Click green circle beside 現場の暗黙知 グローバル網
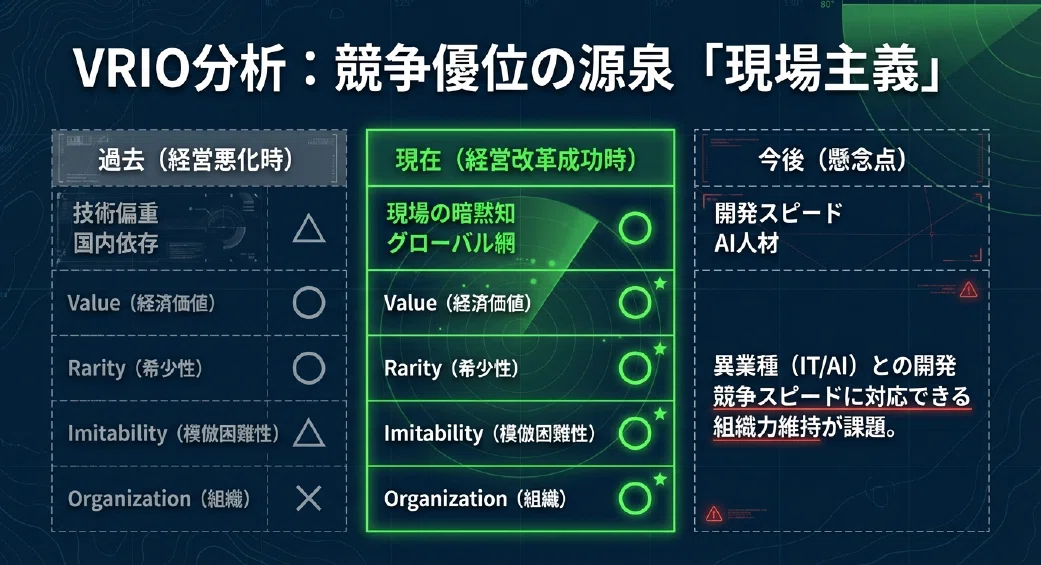 click(635, 228)
